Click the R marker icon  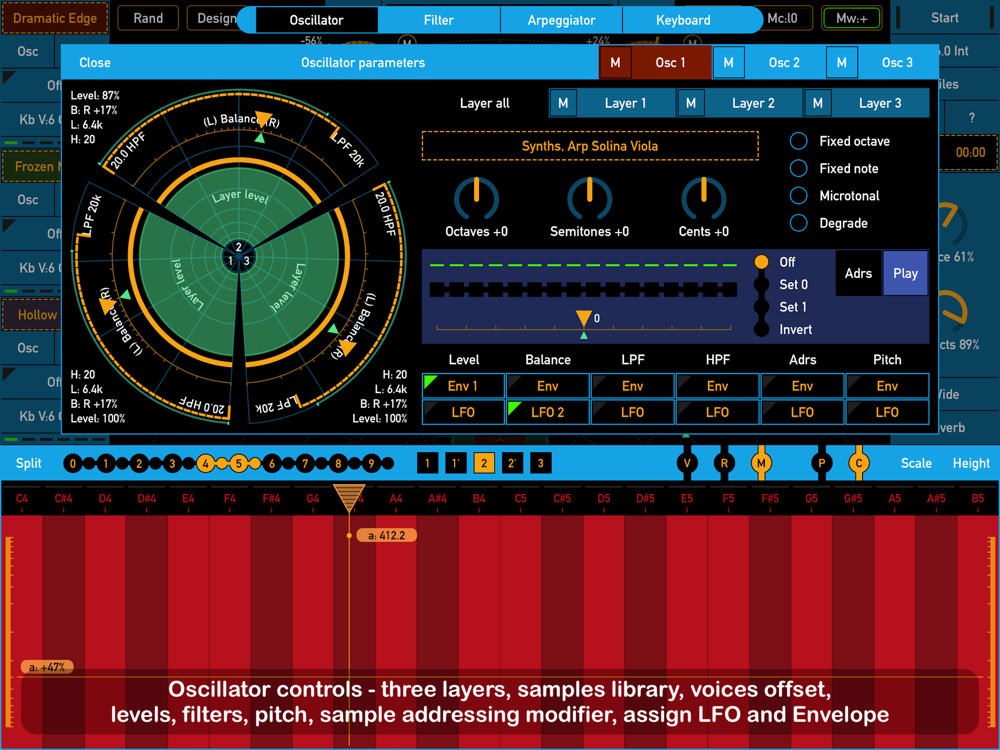coord(724,463)
